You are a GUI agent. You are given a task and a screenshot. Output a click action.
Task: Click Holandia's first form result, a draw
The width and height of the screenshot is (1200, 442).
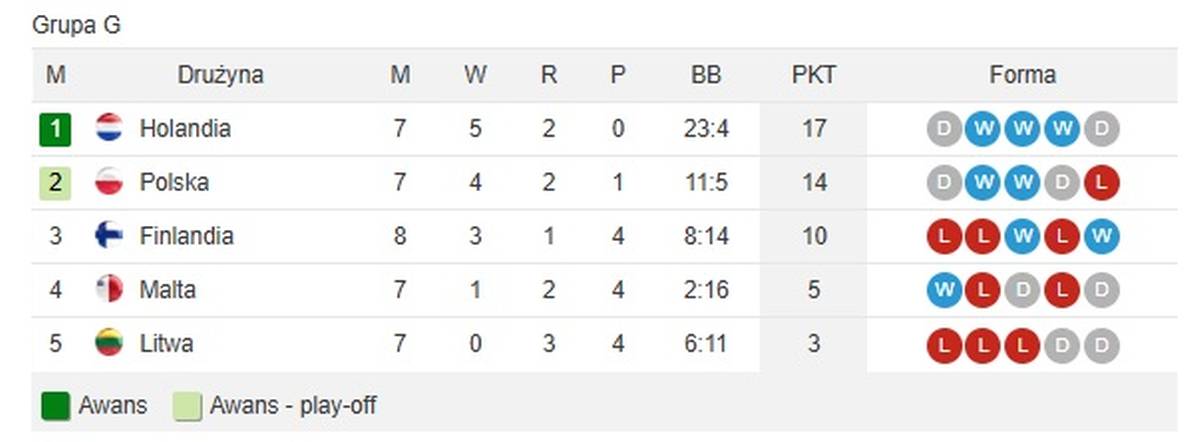(944, 129)
